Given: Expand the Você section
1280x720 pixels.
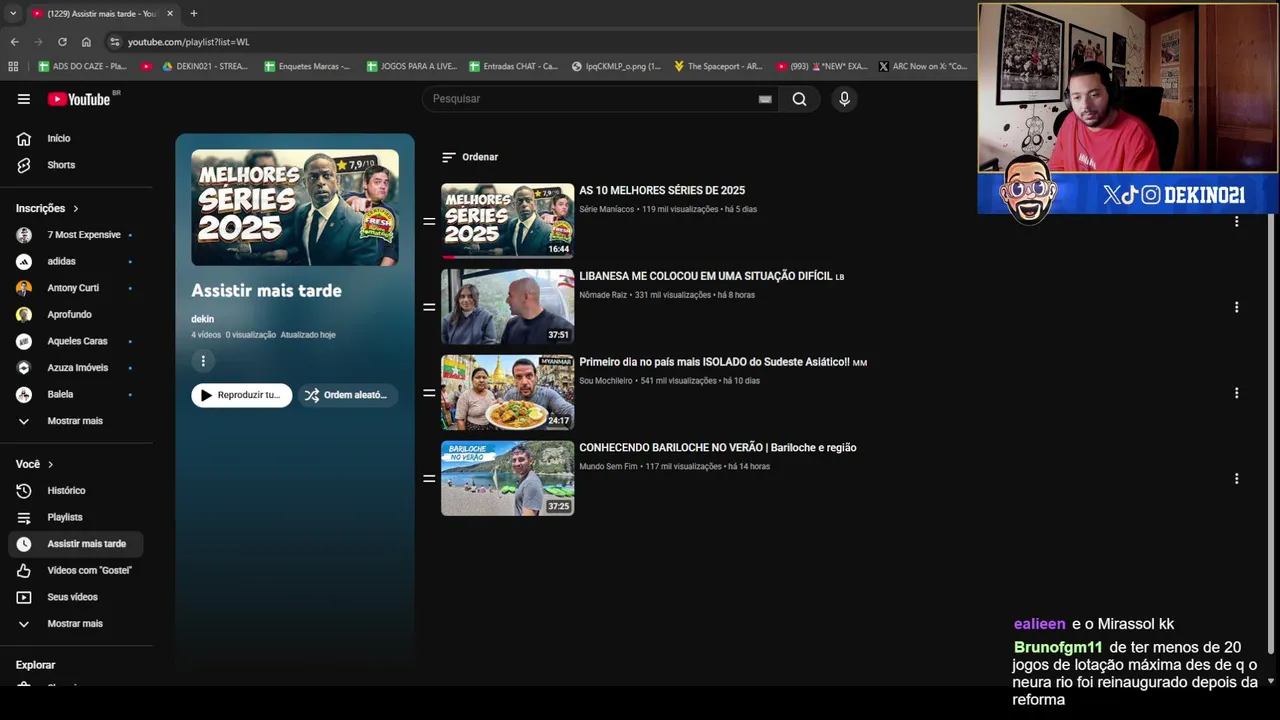Looking at the screenshot, I should point(35,464).
